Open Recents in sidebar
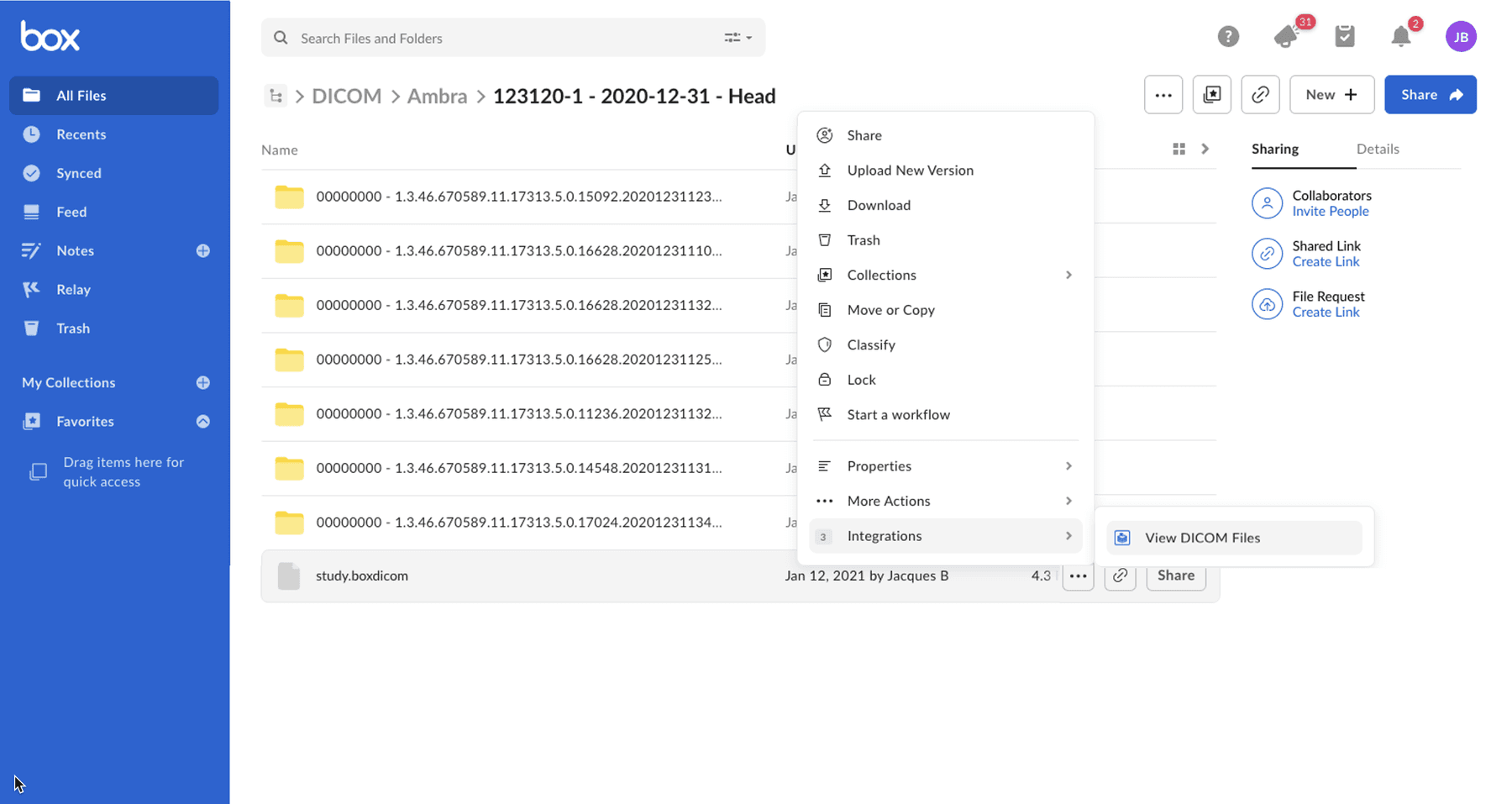 [114, 134]
